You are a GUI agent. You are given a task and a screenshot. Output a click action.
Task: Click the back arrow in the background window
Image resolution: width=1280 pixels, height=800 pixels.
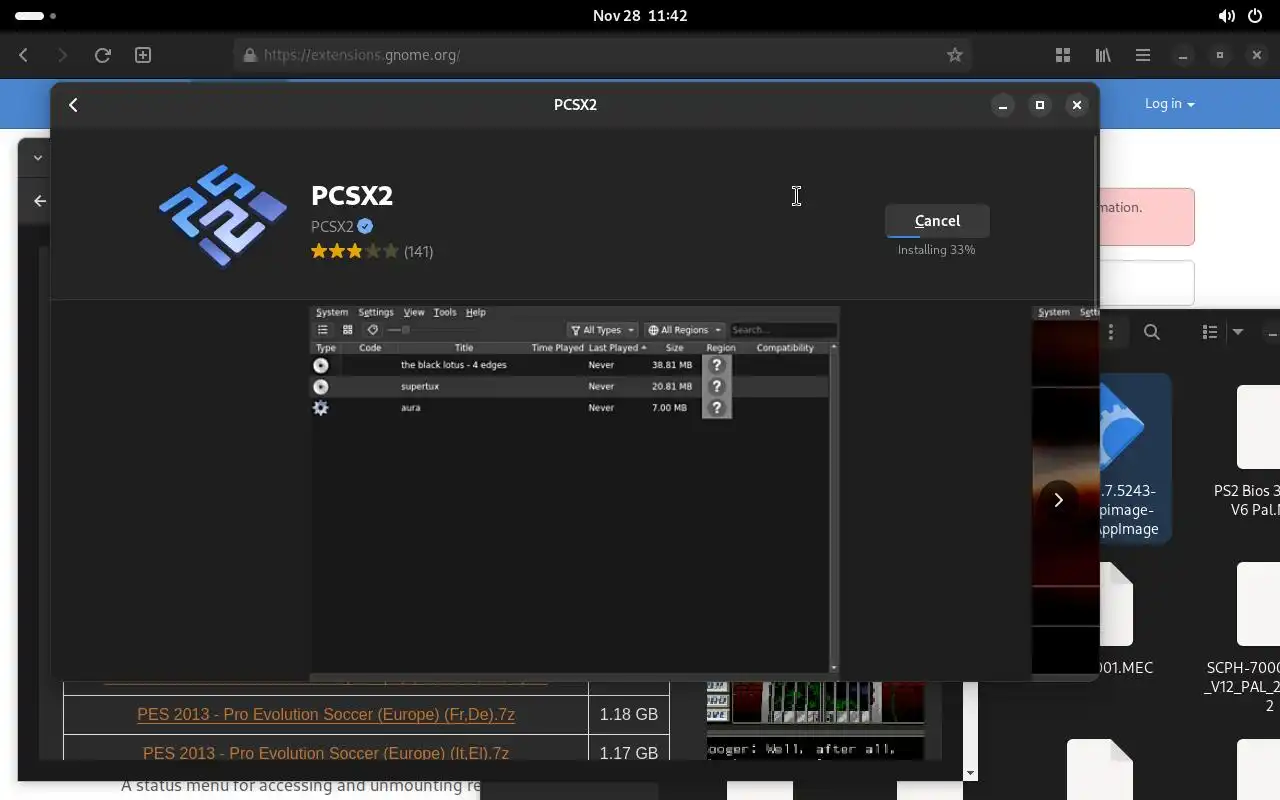pos(40,201)
